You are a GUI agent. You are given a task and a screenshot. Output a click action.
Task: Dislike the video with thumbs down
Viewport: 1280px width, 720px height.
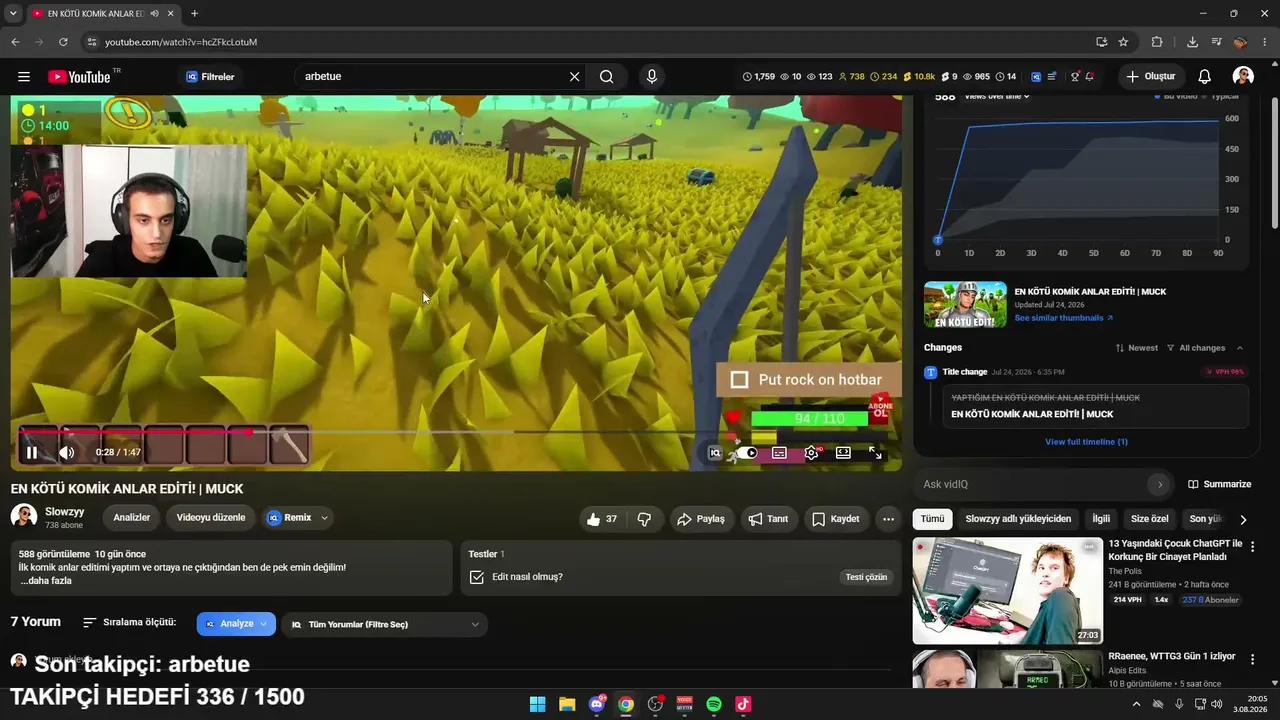point(644,519)
